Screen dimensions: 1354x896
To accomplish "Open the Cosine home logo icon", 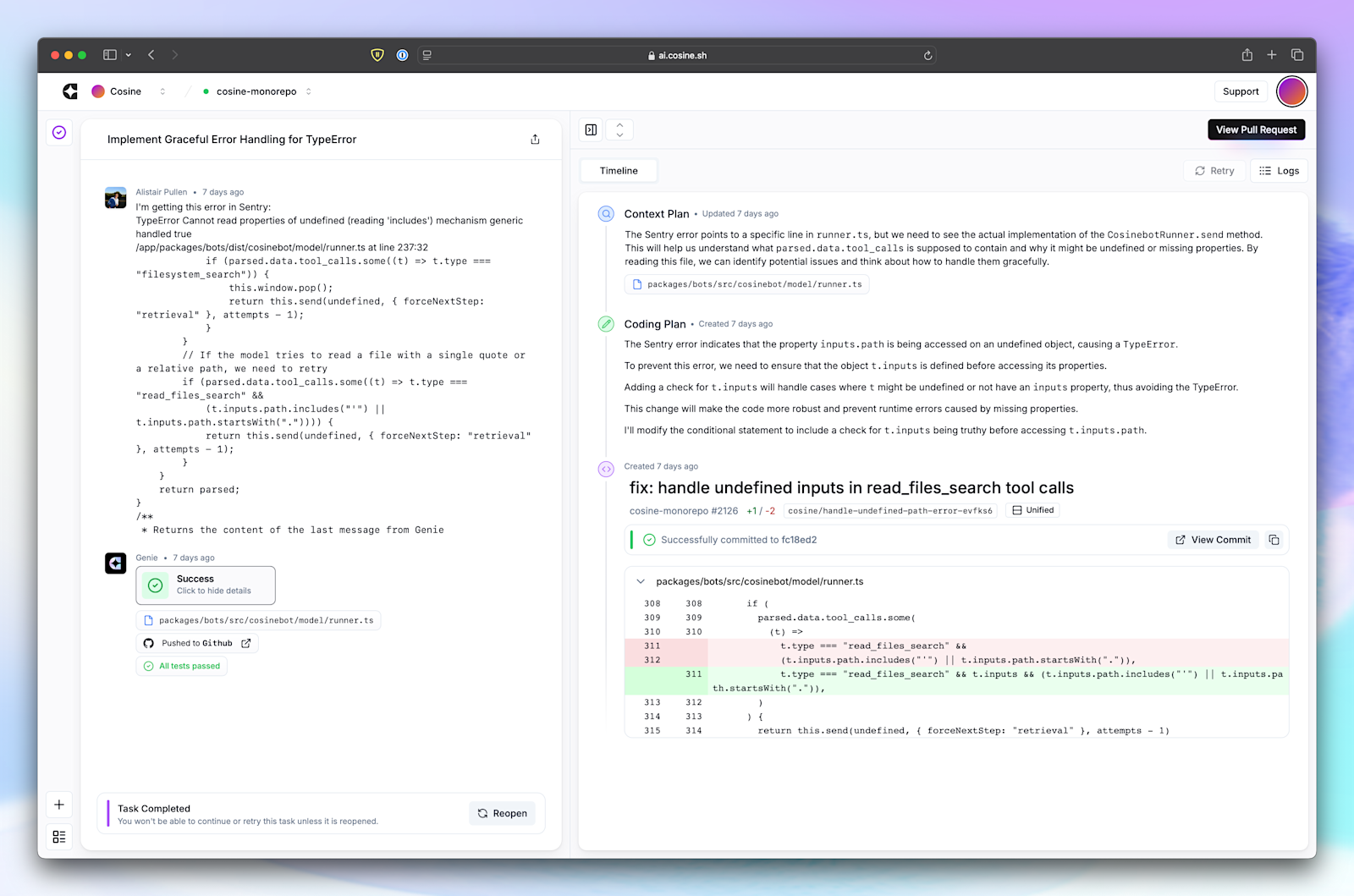I will point(69,91).
